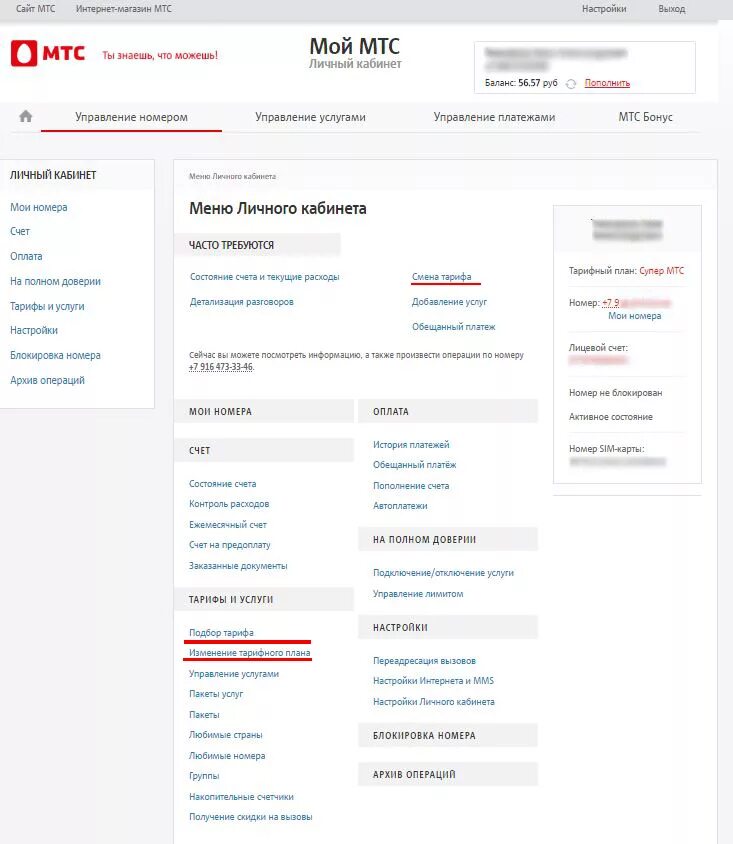Open Состояние счета и текущие расходы
Image resolution: width=733 pixels, height=844 pixels.
265,277
